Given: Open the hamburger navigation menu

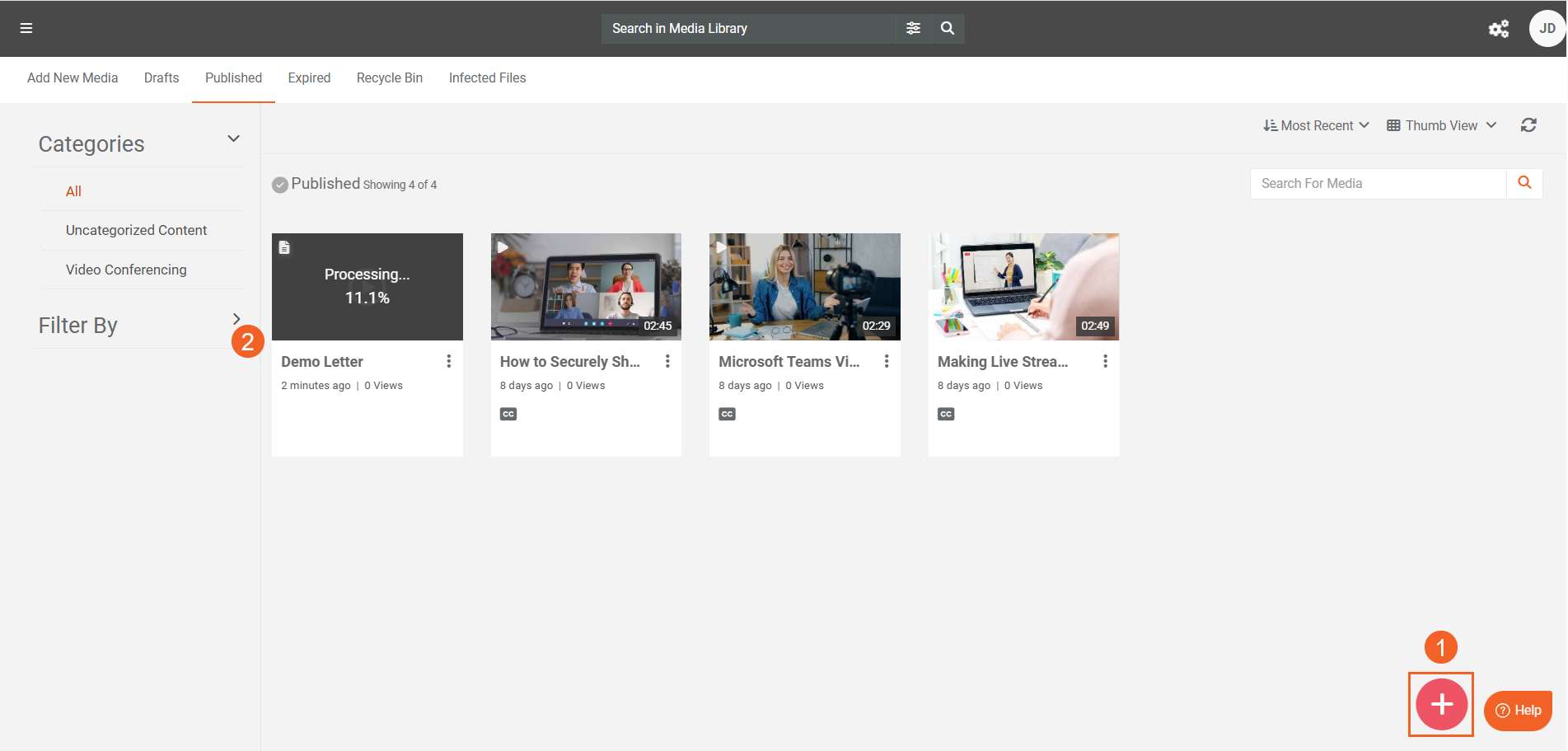Looking at the screenshot, I should (x=26, y=28).
